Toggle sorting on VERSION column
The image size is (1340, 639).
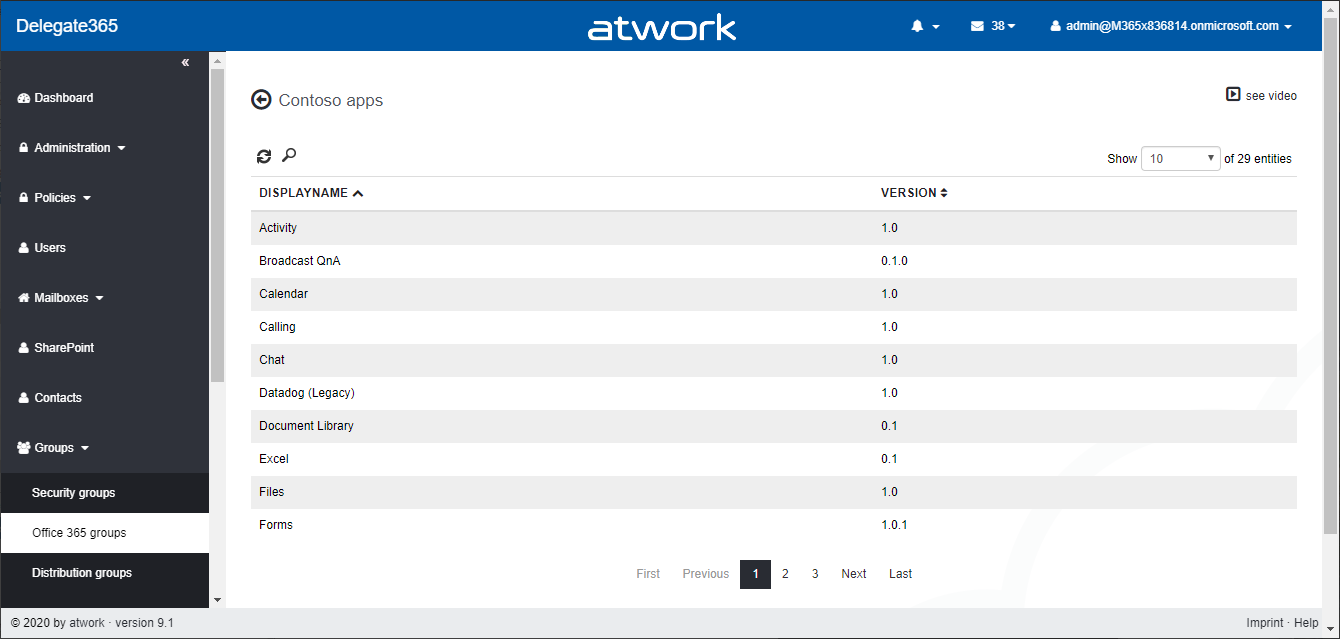coord(914,193)
